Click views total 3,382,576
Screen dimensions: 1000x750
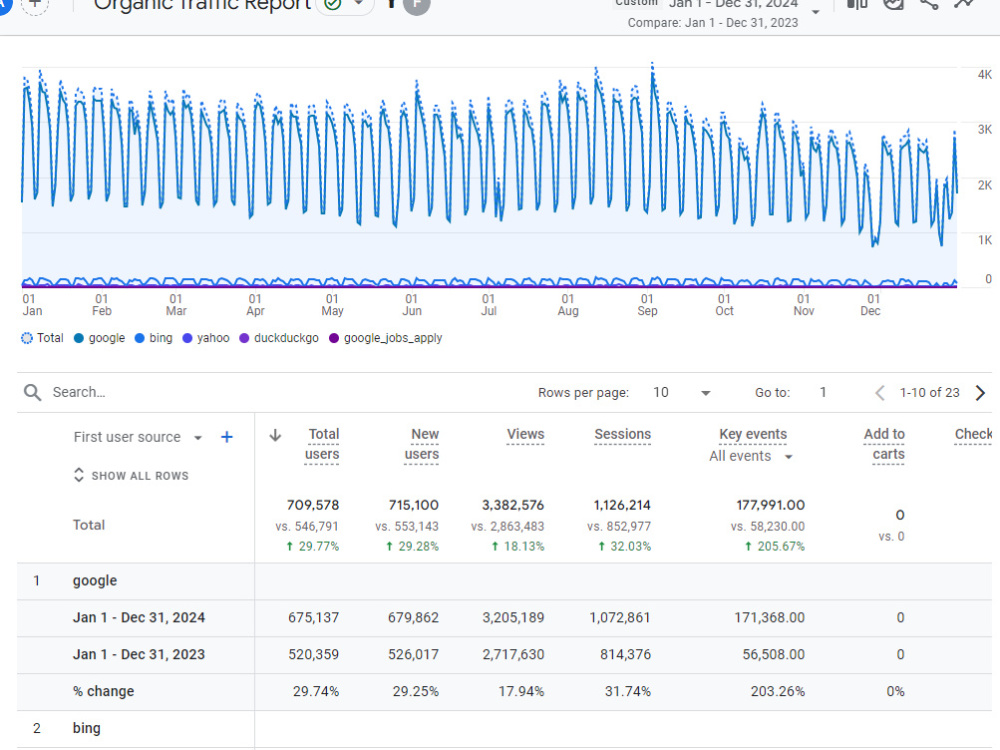(x=513, y=505)
